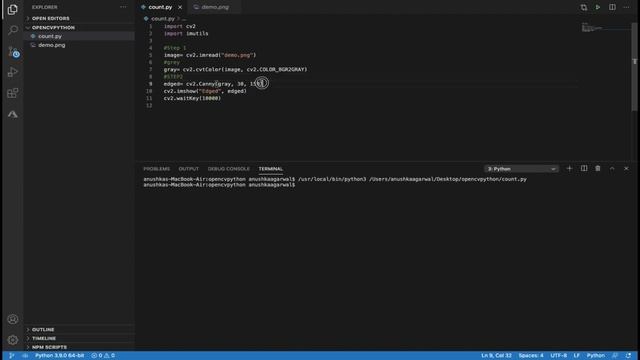Click line 11 cv2.waitKey statement
Screen dimensions: 640x360
[x=192, y=98]
